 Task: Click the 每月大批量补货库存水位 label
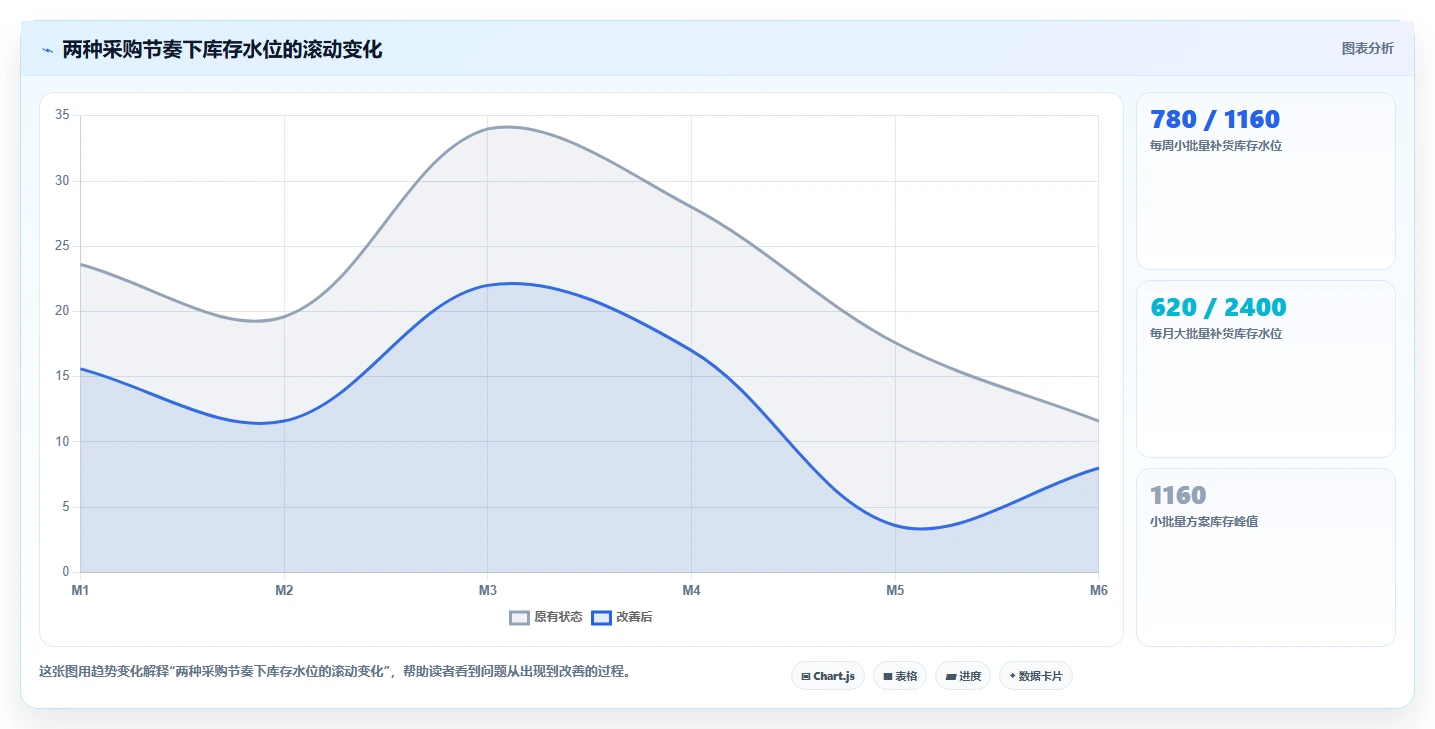(x=1216, y=334)
